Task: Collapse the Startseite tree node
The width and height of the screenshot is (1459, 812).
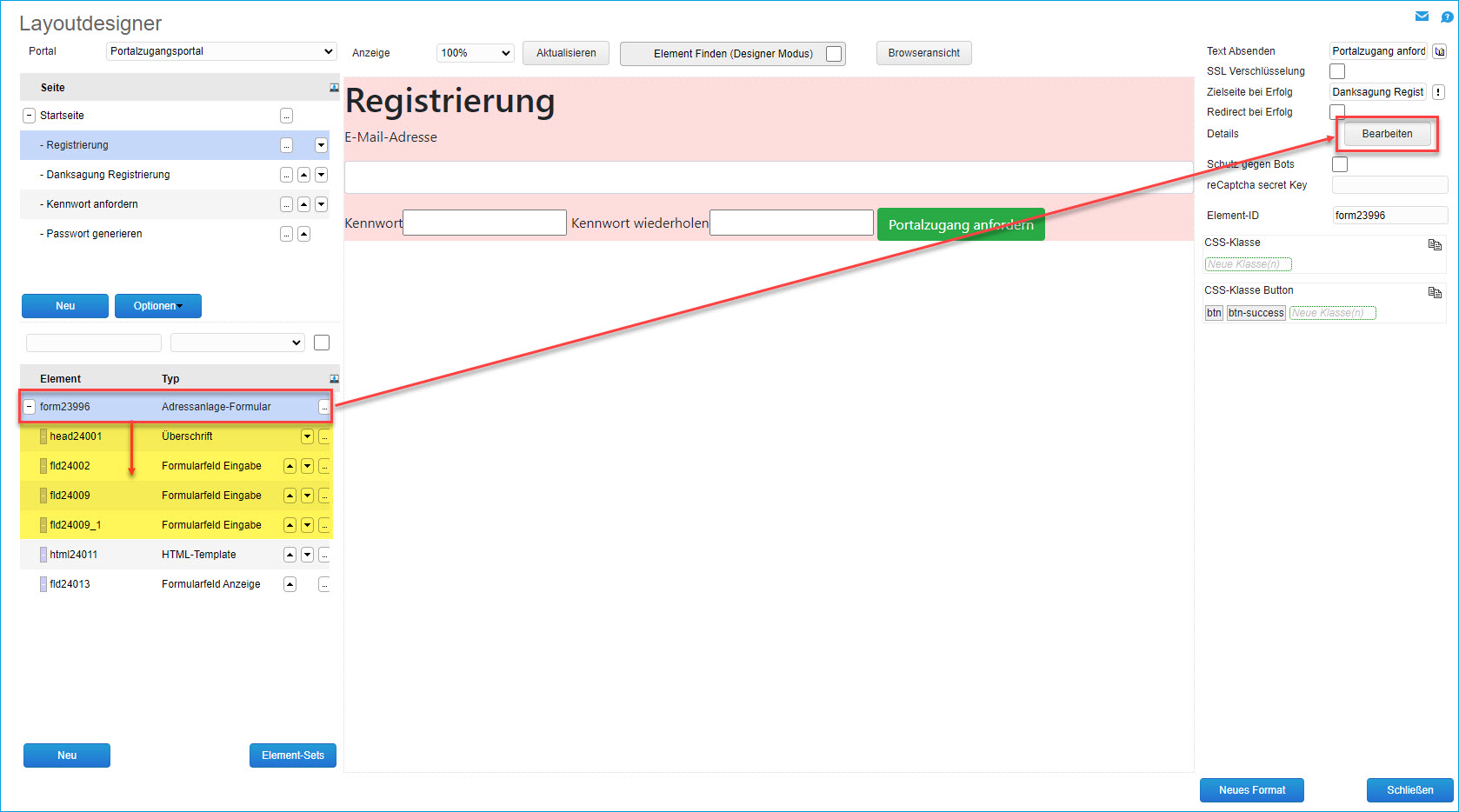Action: [29, 116]
